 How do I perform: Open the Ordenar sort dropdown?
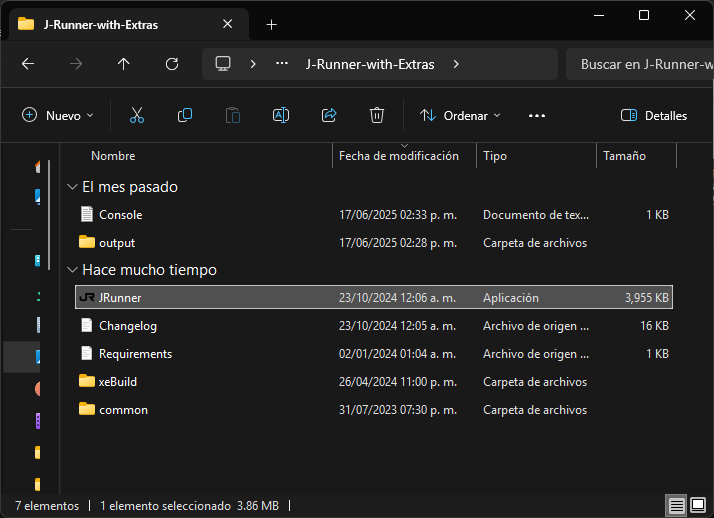coord(460,116)
